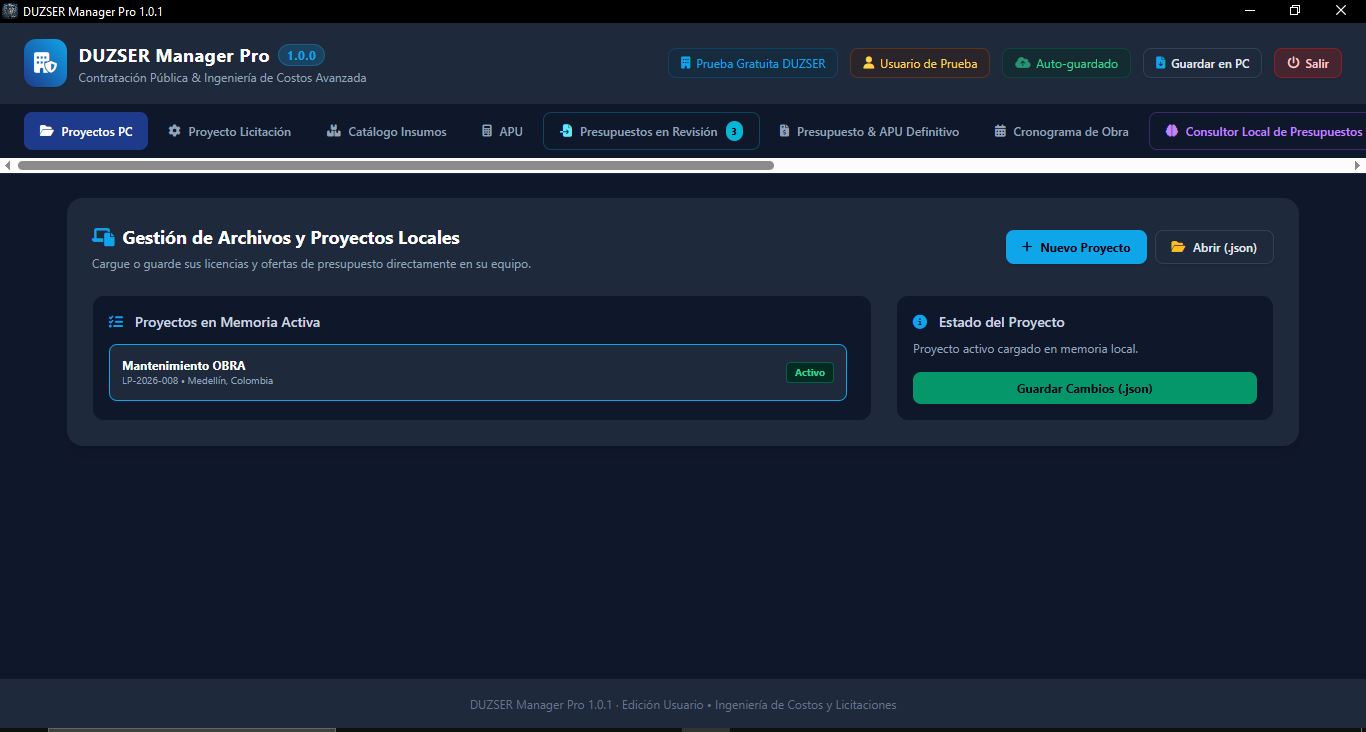This screenshot has width=1366, height=732.
Task: Switch to Cronograma de Obra tab
Action: pos(1061,131)
